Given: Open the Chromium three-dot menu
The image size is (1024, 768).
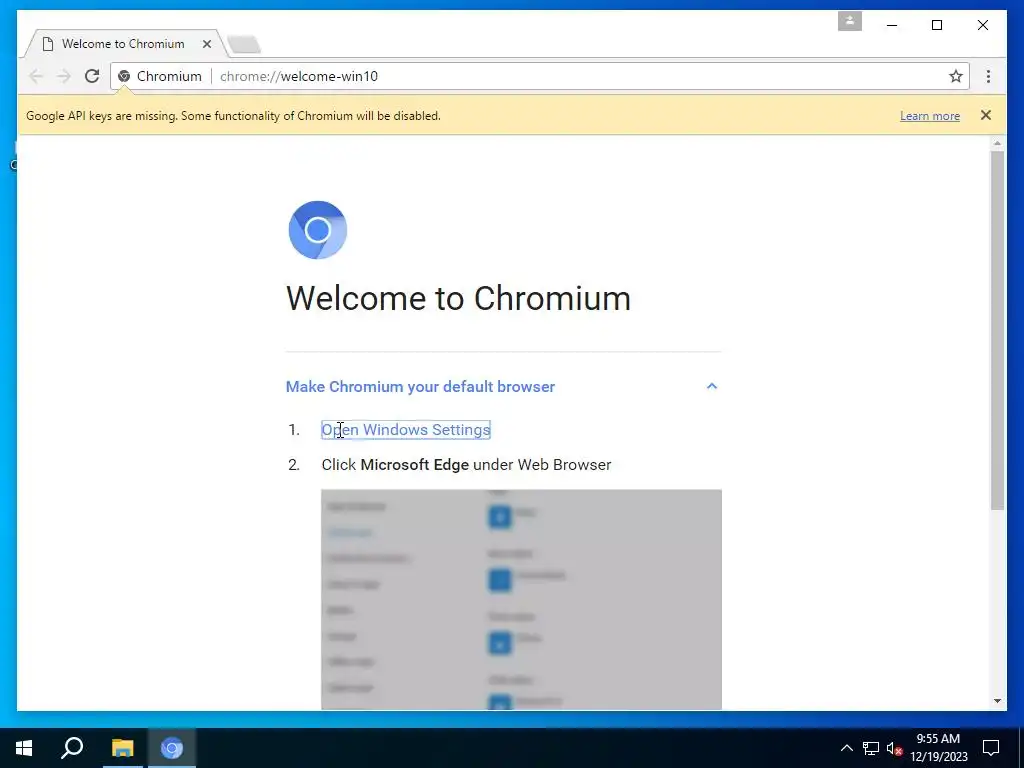Looking at the screenshot, I should [988, 76].
